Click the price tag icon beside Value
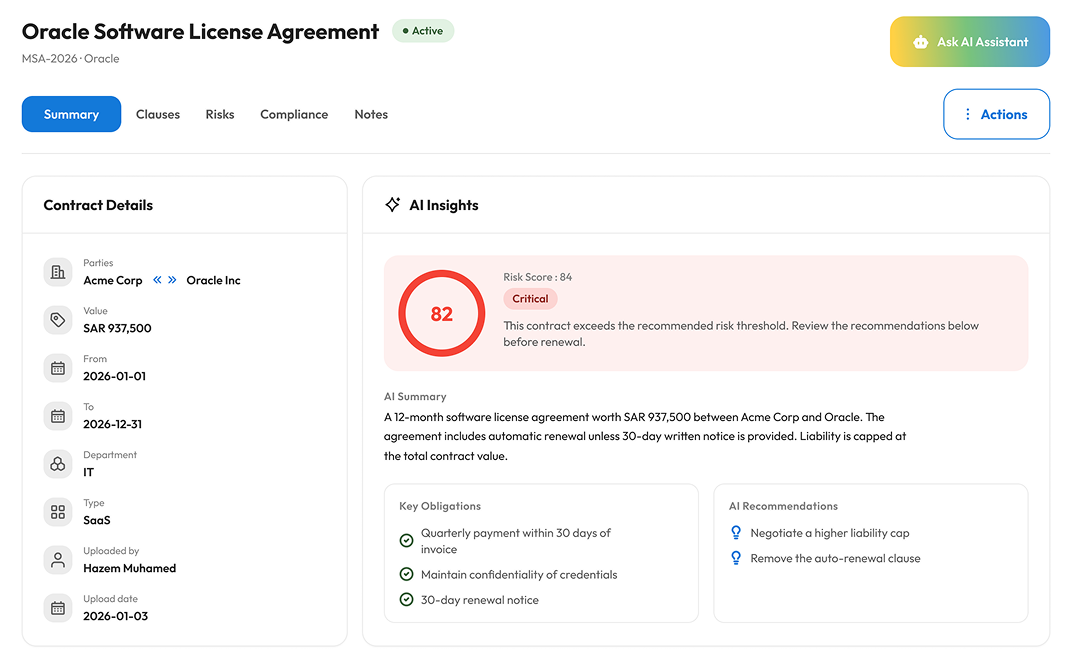The height and width of the screenshot is (669, 1072). [58, 320]
